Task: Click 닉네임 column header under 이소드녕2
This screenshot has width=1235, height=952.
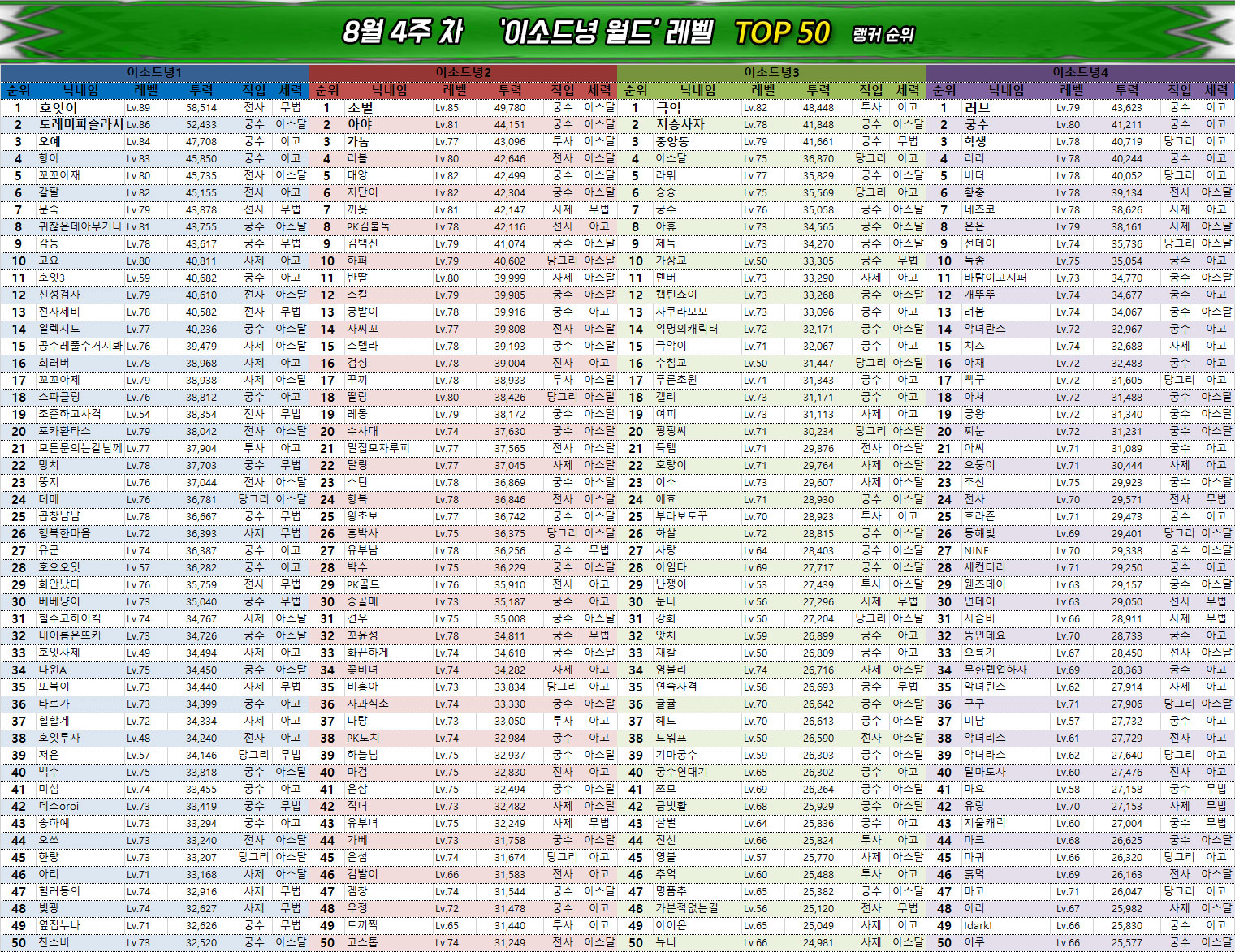Action: click(x=389, y=90)
